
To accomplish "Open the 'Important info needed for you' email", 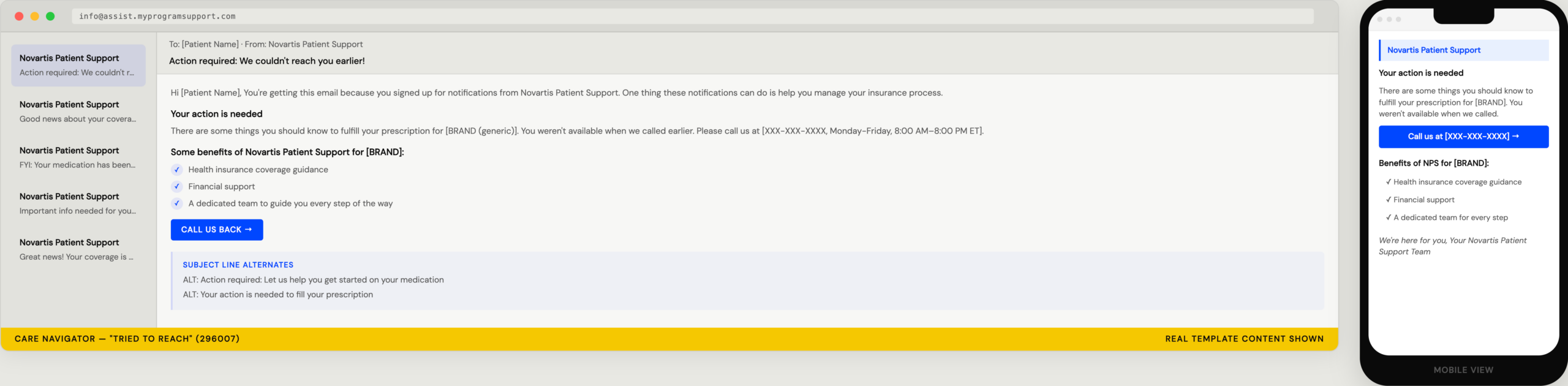I will coord(78,203).
